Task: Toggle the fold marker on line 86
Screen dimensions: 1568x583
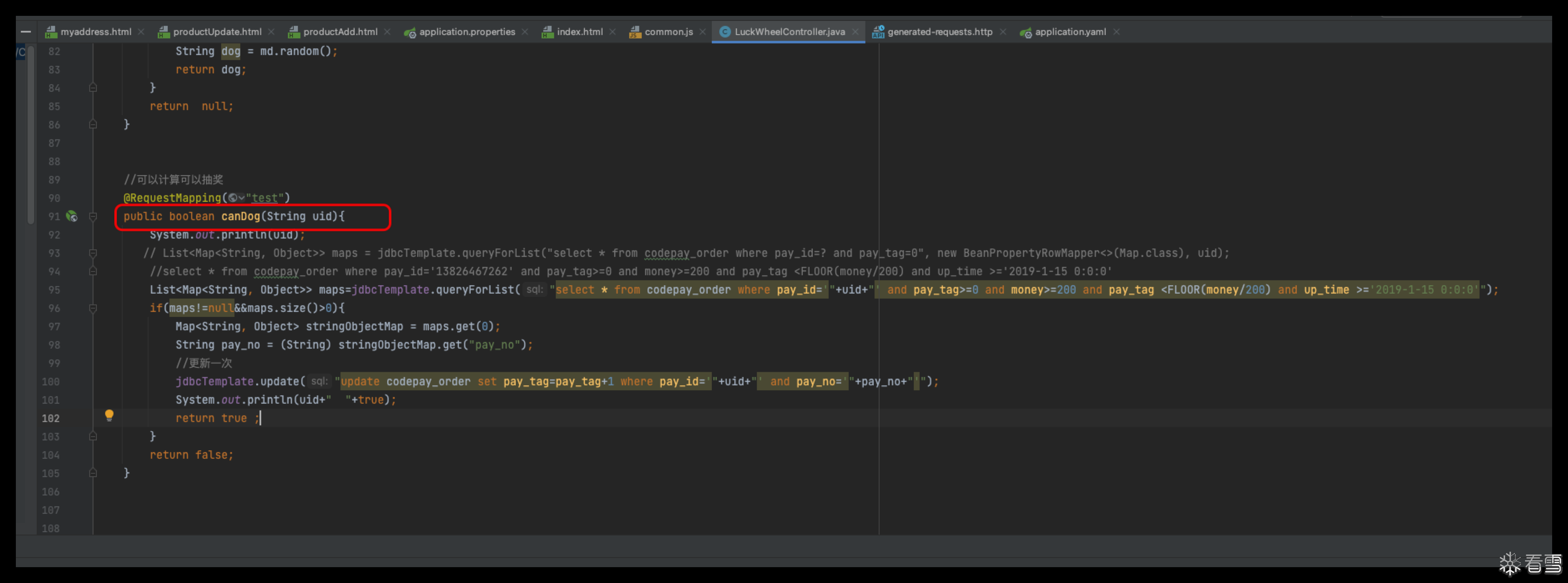Action: [x=93, y=124]
